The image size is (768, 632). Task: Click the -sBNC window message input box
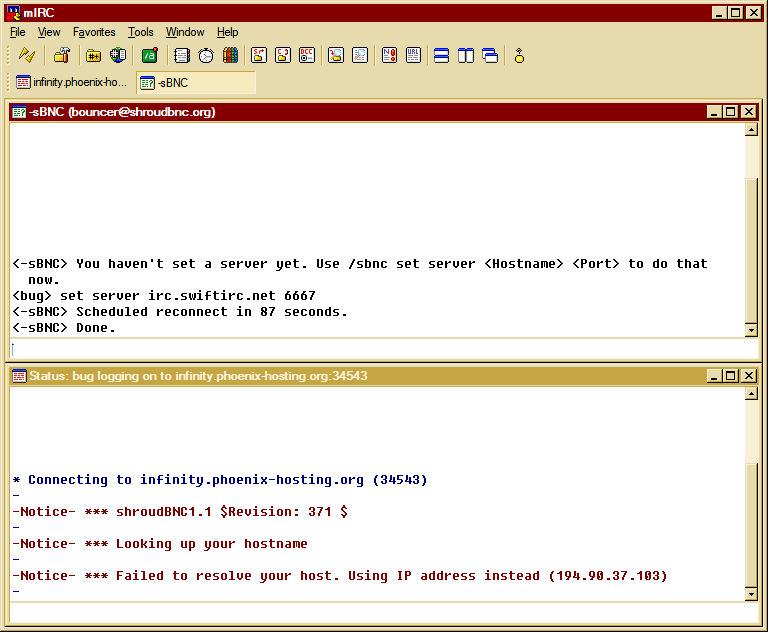(384, 349)
